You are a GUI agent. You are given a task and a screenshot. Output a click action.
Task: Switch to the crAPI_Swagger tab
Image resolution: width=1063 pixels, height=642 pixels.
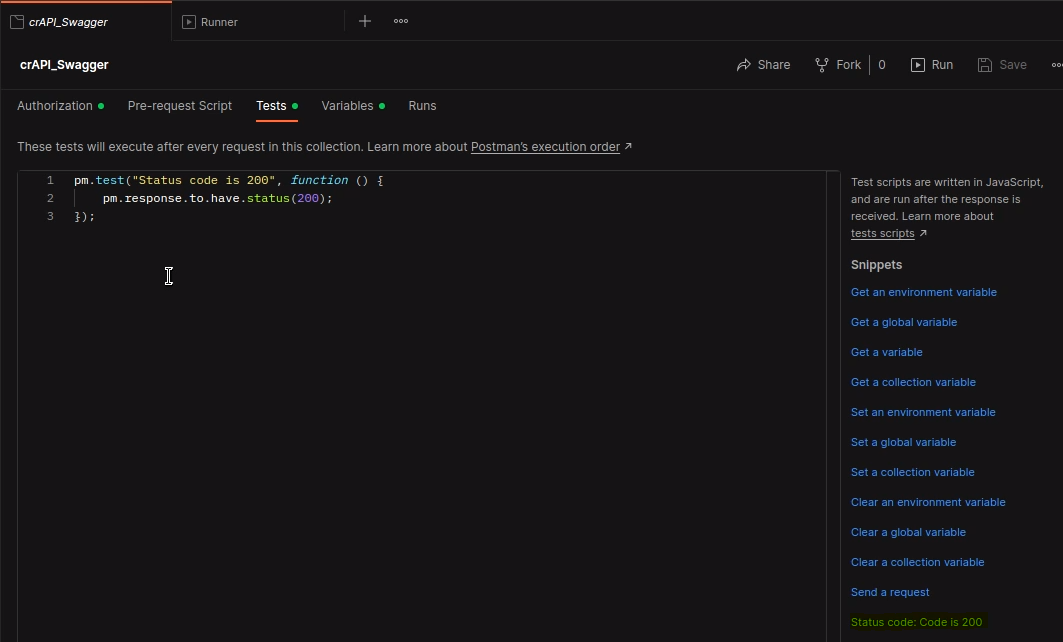(68, 22)
